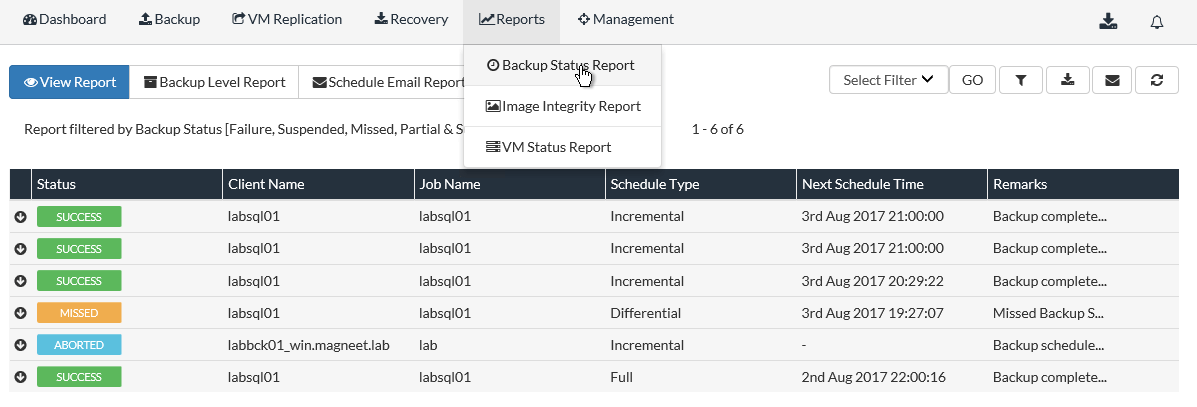Select Image Integrity Report menu entry
This screenshot has height=407, width=1197.
[563, 106]
